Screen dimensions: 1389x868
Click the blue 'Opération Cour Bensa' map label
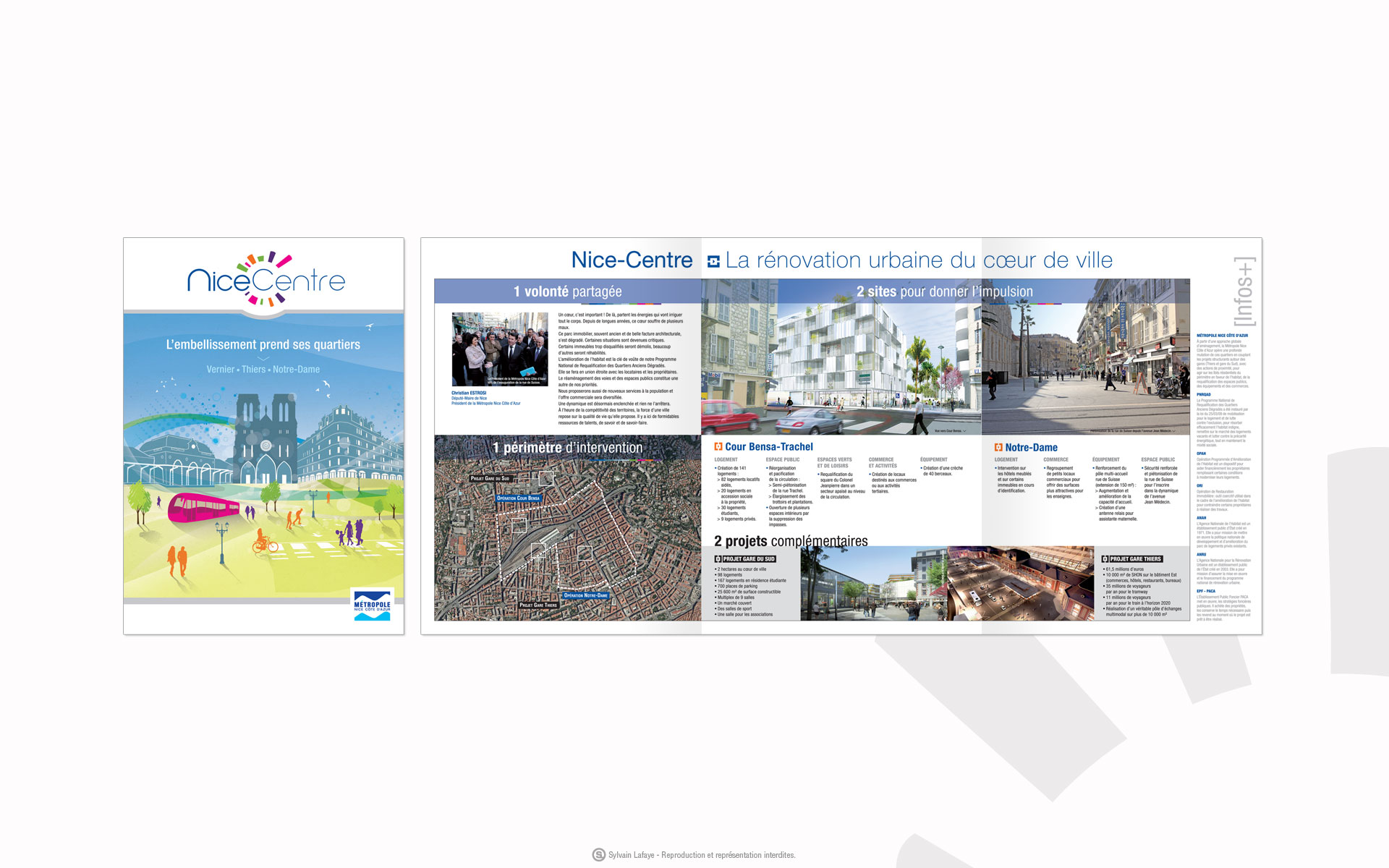click(518, 498)
